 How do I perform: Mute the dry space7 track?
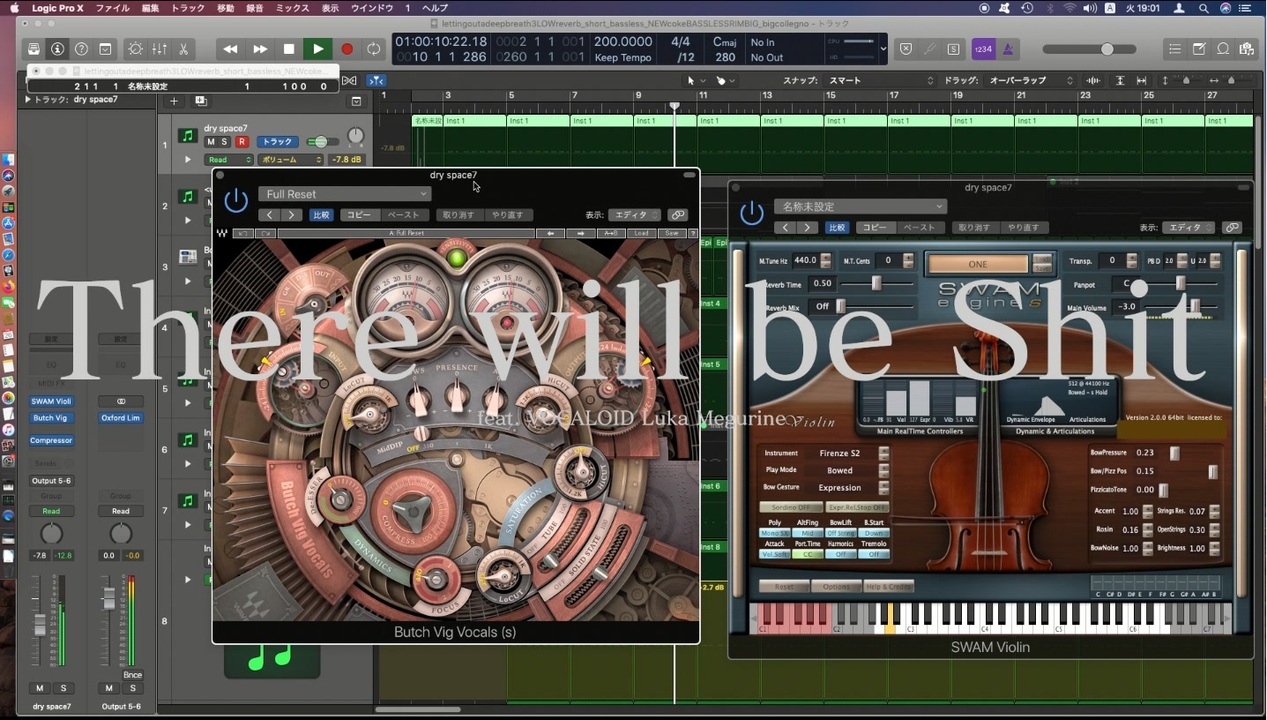pyautogui.click(x=211, y=142)
